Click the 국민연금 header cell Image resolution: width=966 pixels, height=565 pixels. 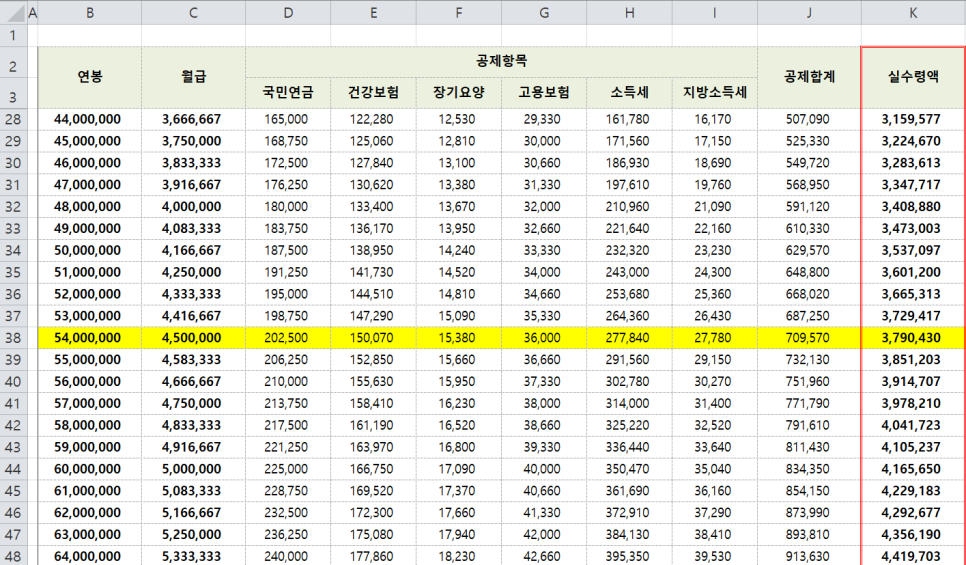click(288, 92)
